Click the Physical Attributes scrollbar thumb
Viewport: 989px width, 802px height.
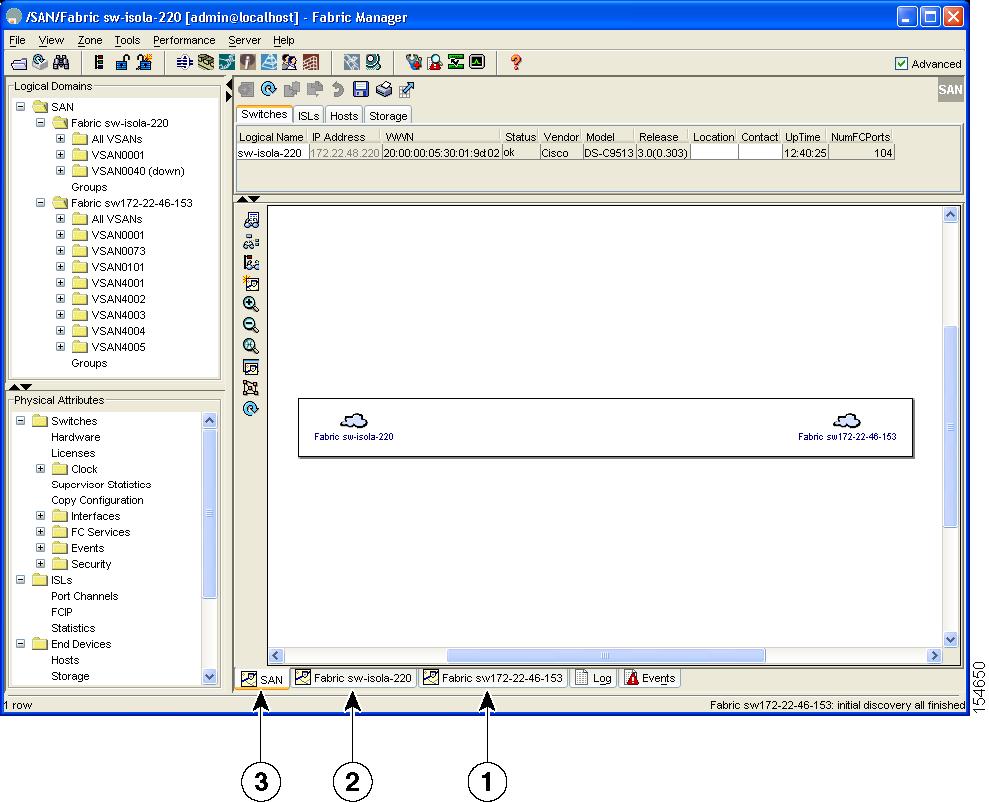(x=209, y=513)
